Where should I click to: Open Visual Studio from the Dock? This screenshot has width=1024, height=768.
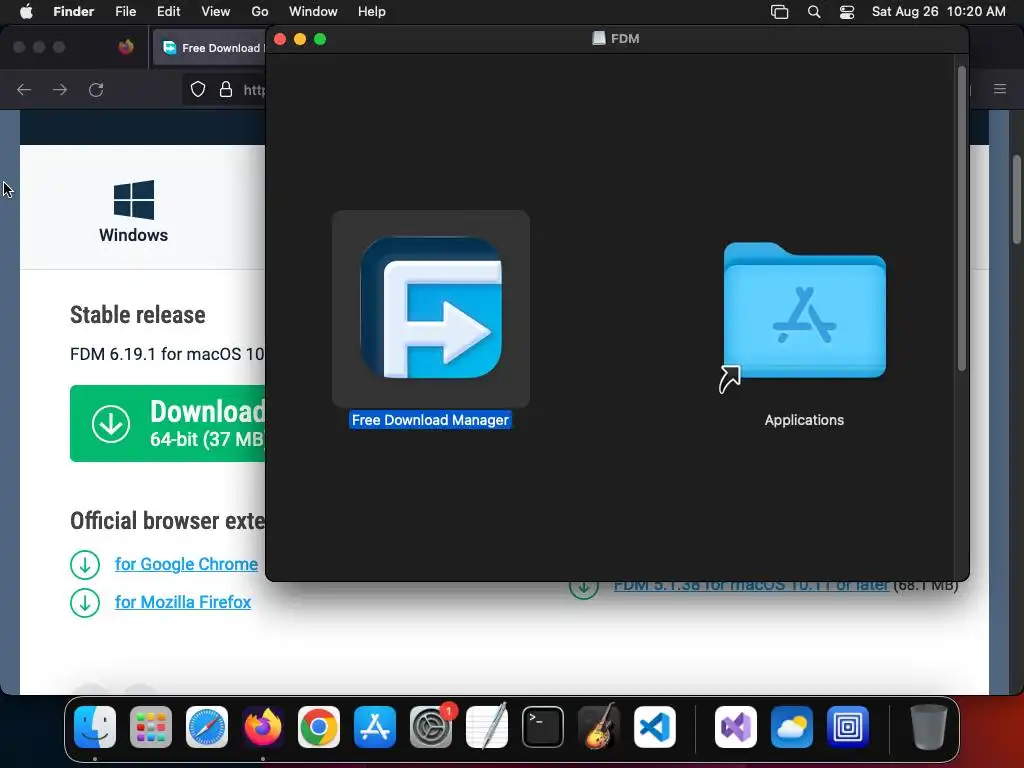[x=736, y=727]
